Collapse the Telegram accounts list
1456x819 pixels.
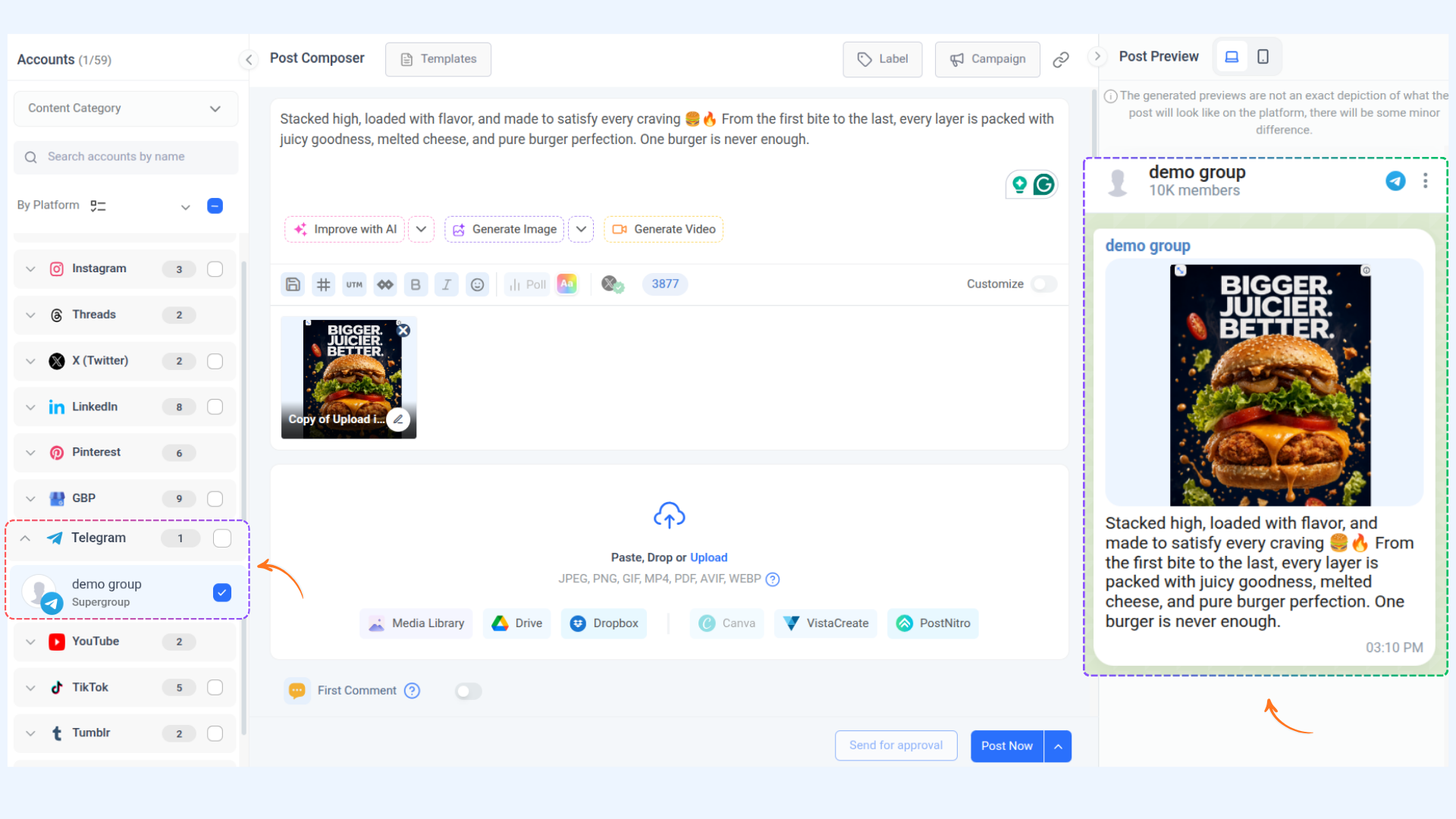coord(25,538)
